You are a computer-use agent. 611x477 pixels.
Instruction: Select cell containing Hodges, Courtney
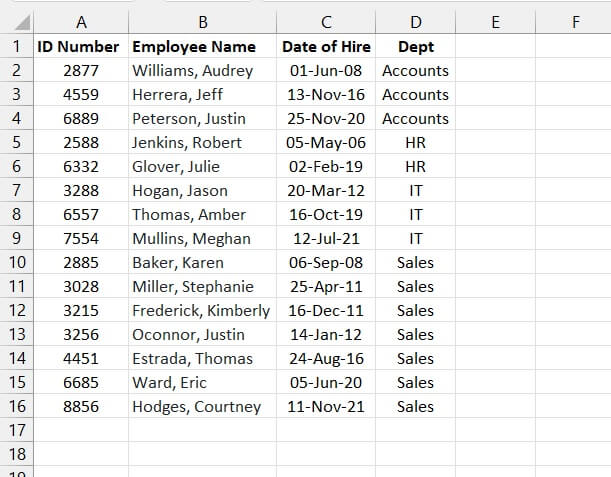[x=197, y=406]
